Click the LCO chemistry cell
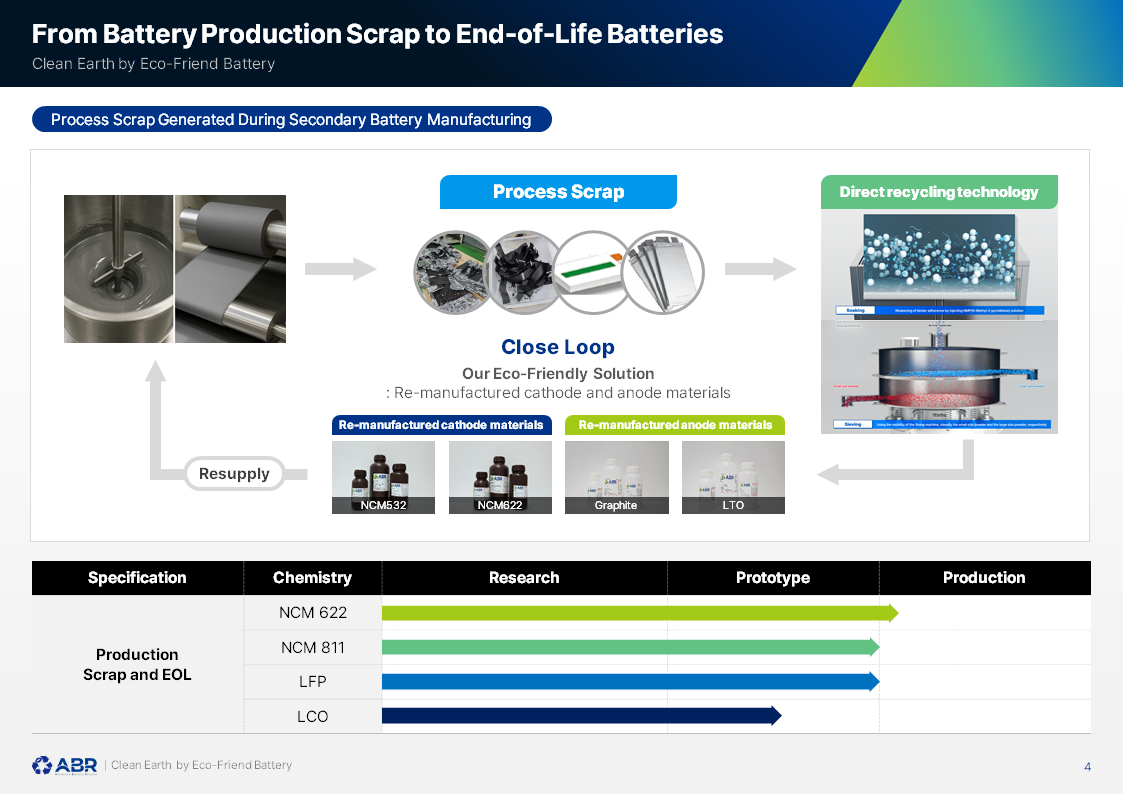The width and height of the screenshot is (1123, 794). (313, 717)
